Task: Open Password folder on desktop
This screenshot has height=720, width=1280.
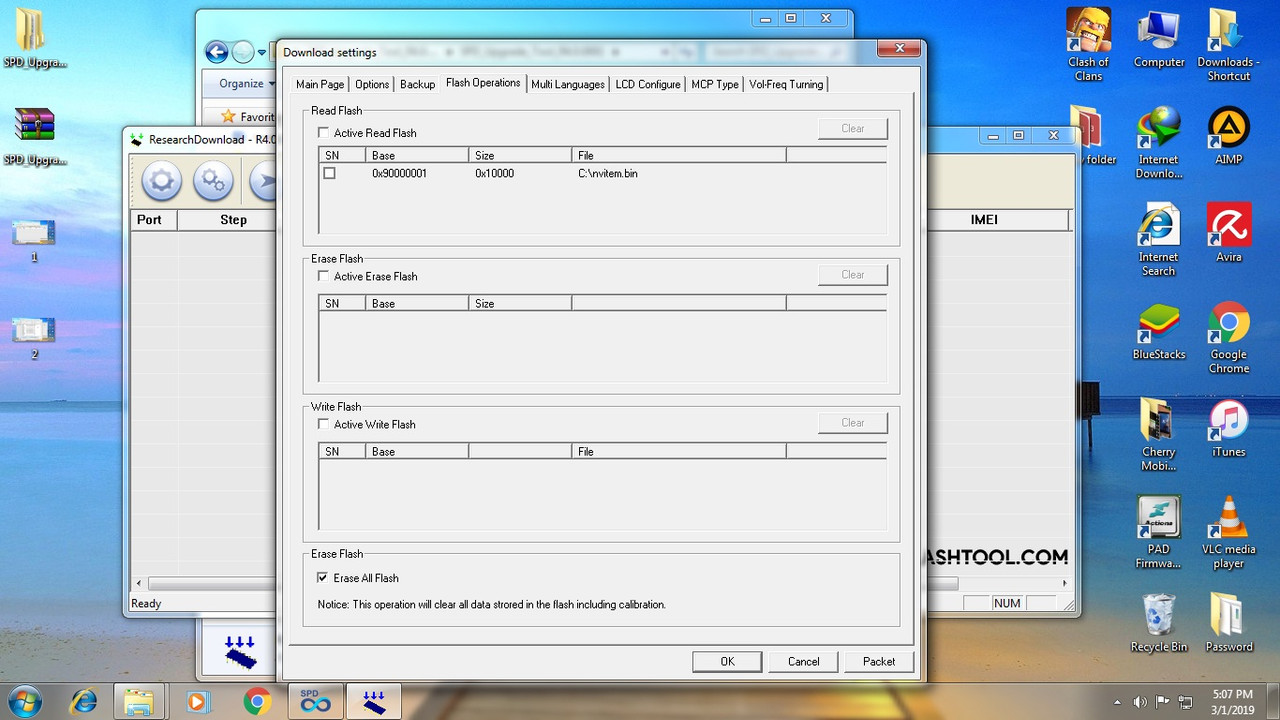Action: pos(1229,623)
